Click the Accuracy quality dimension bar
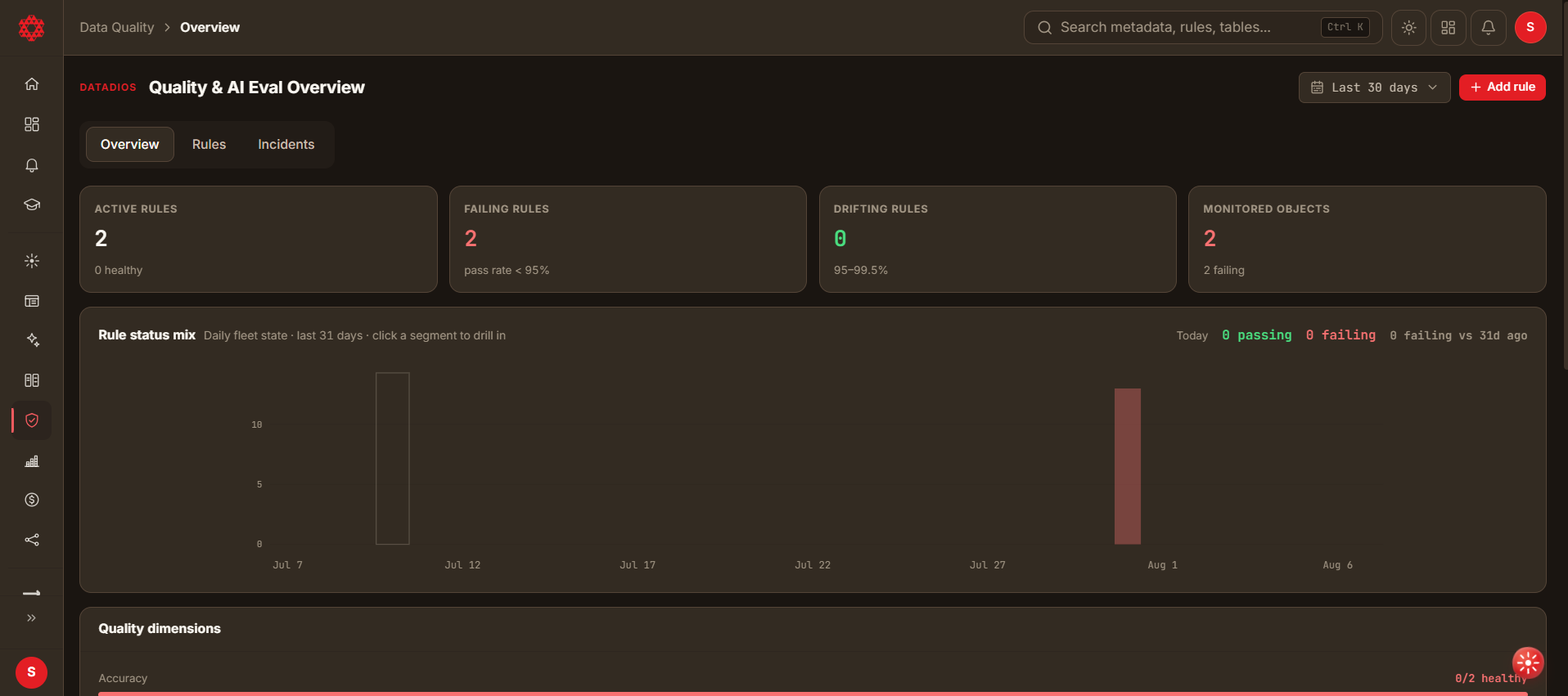 (x=813, y=694)
